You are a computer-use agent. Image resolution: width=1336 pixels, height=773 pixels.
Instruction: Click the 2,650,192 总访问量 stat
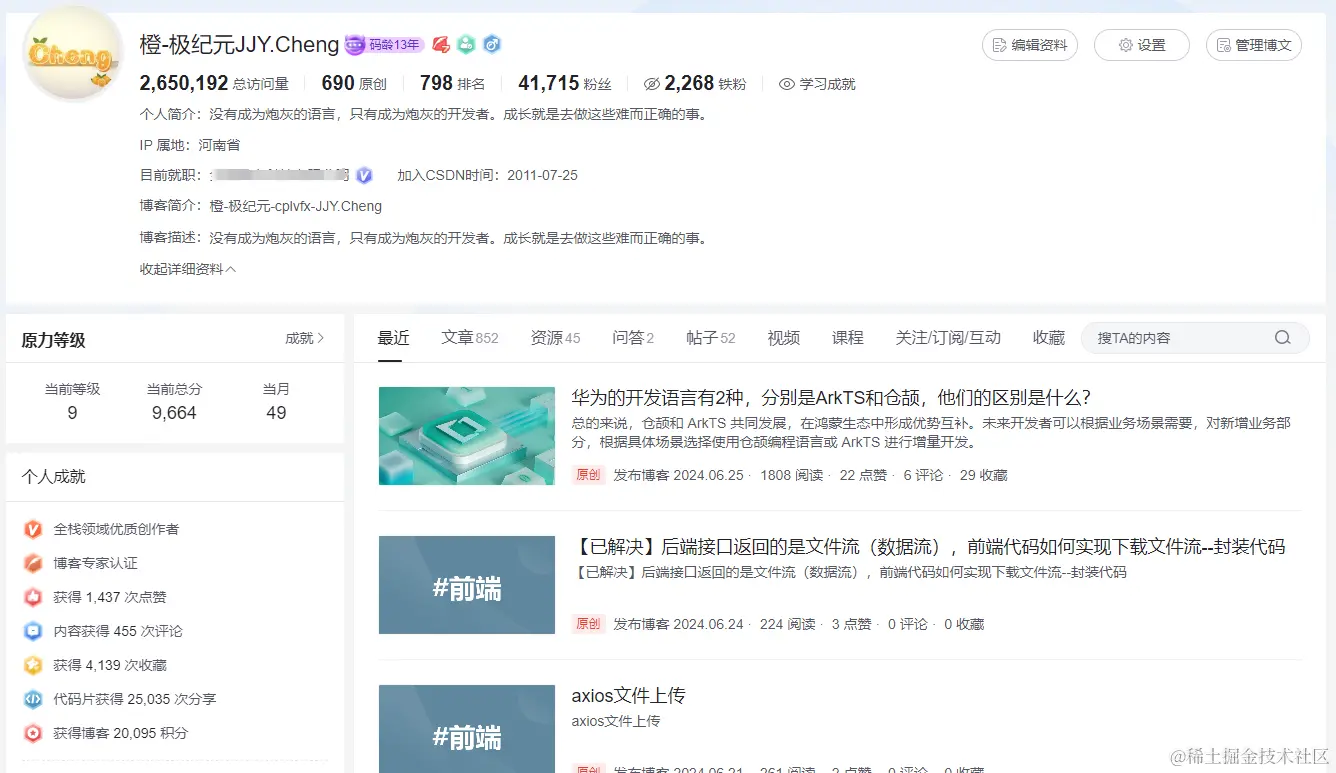[214, 84]
